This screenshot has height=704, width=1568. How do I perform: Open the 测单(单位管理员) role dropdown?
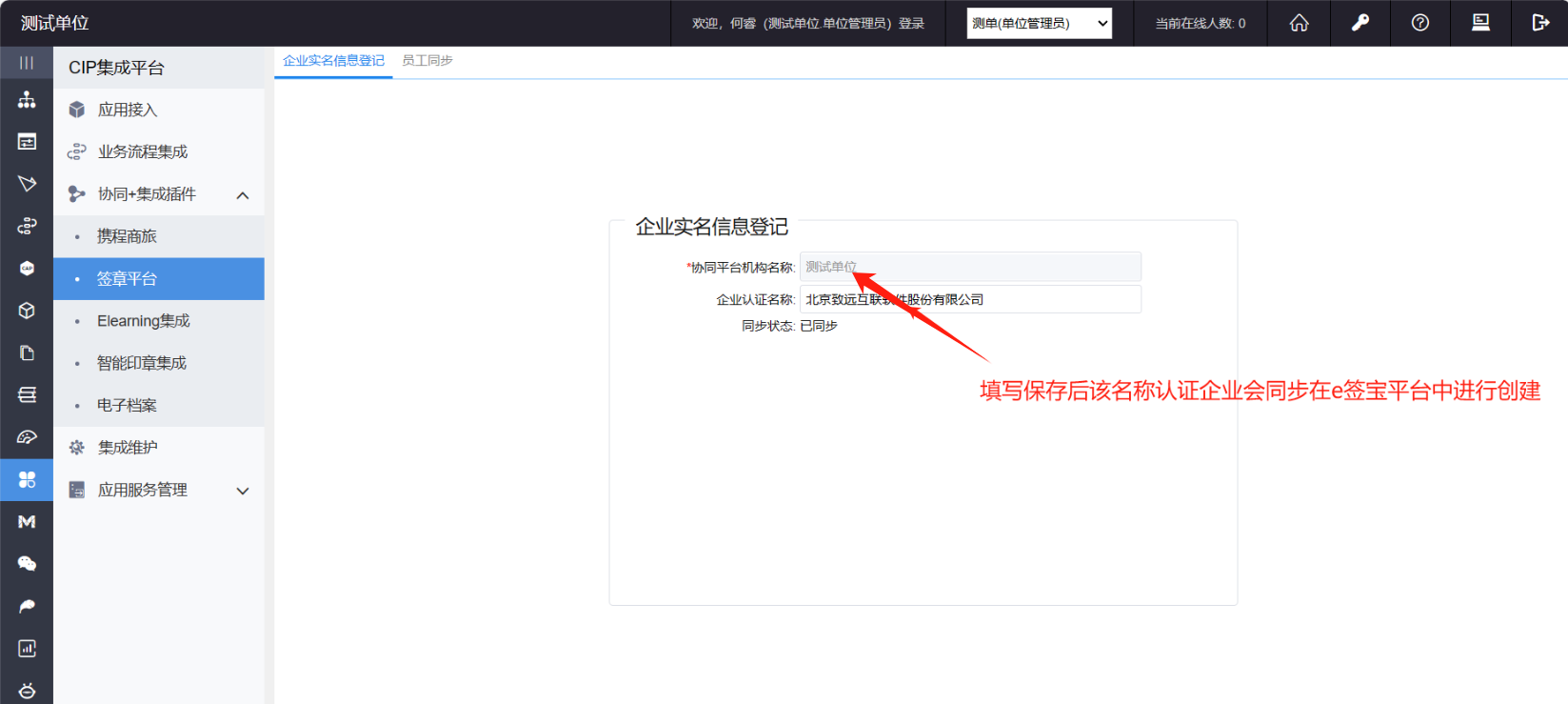pos(1039,23)
